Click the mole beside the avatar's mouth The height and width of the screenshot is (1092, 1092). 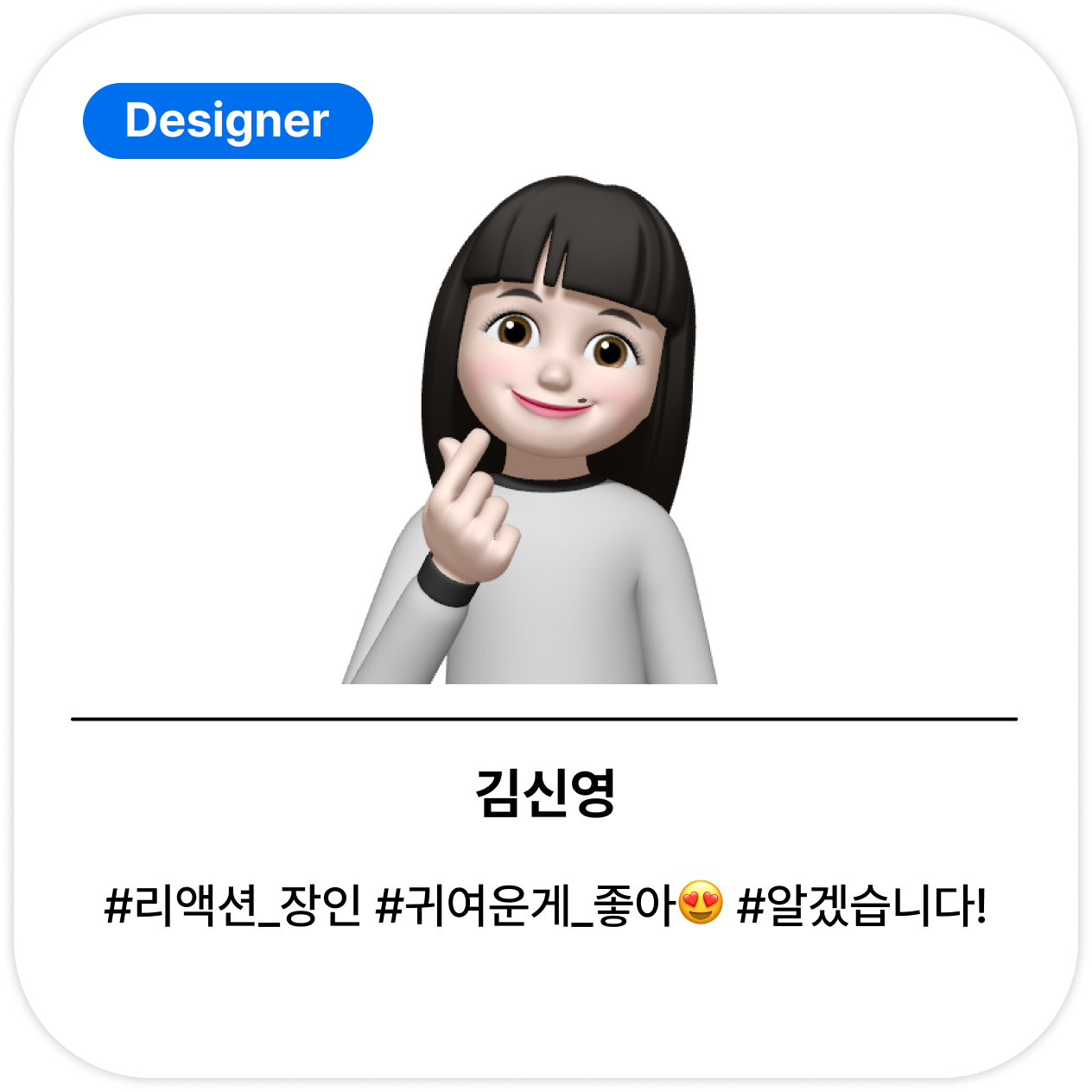click(x=581, y=399)
